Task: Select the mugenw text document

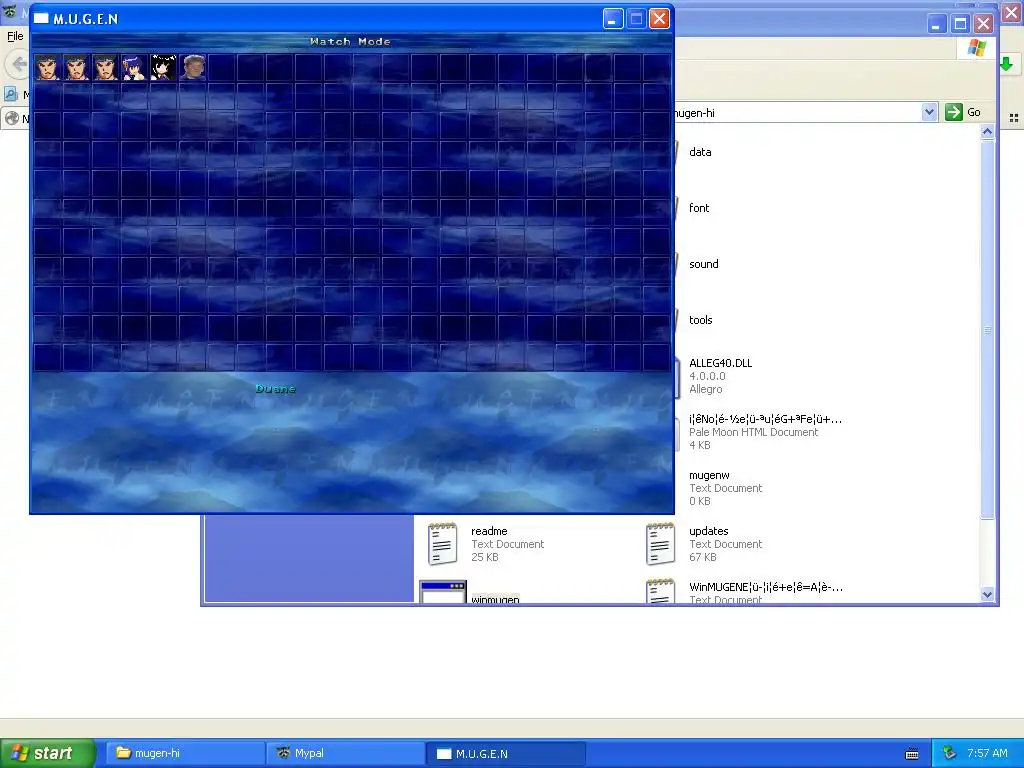Action: [709, 475]
